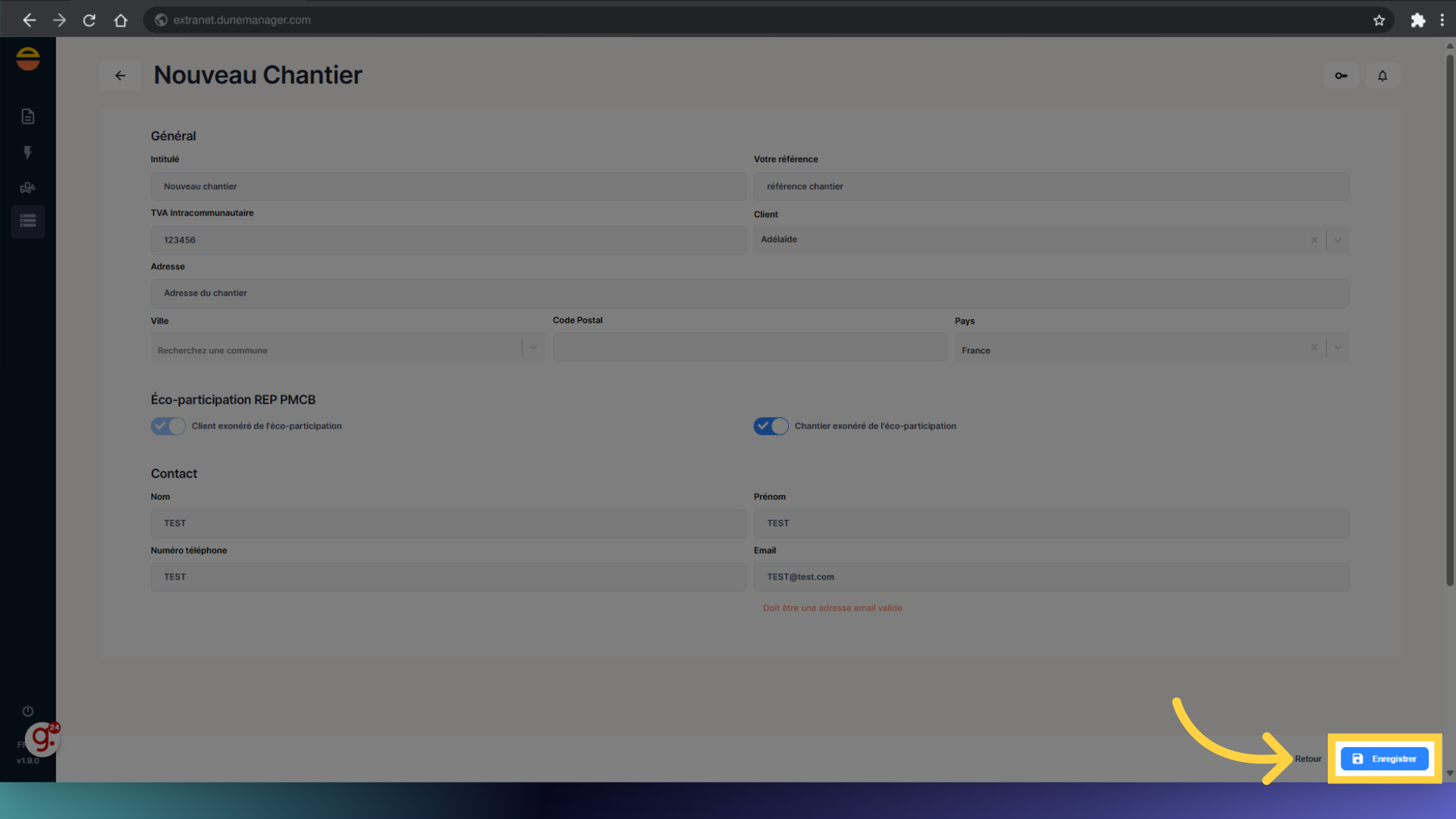Clear the Adélaïde client selection
The height and width of the screenshot is (819, 1456).
1314,240
